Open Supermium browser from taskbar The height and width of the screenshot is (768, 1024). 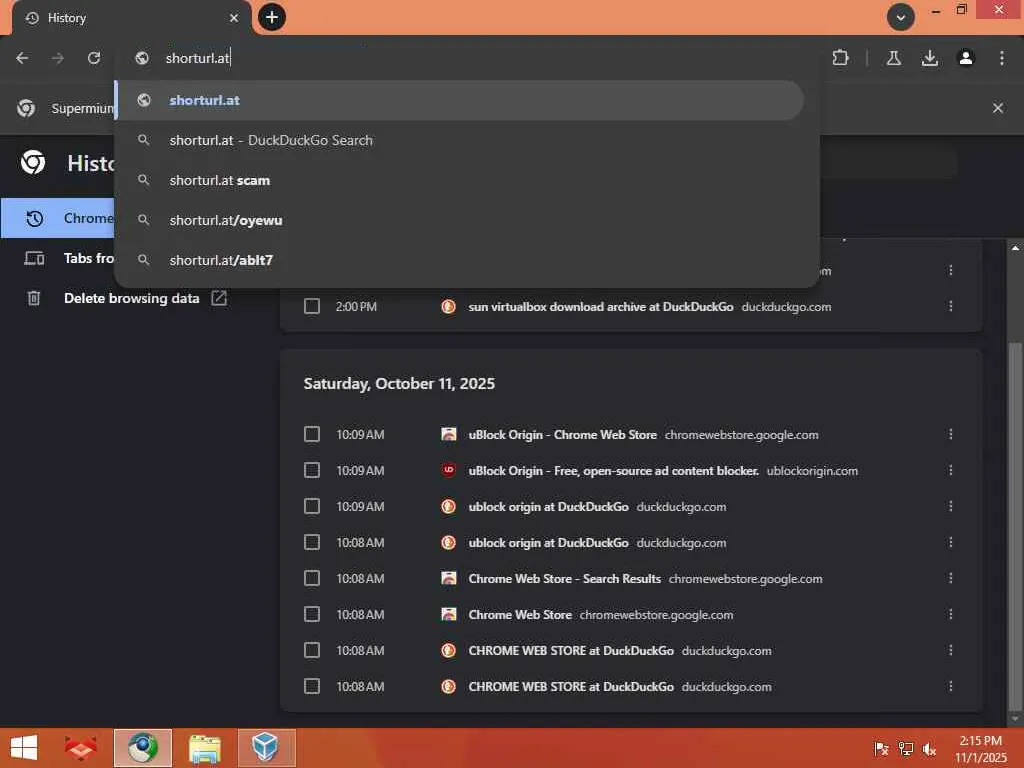143,748
